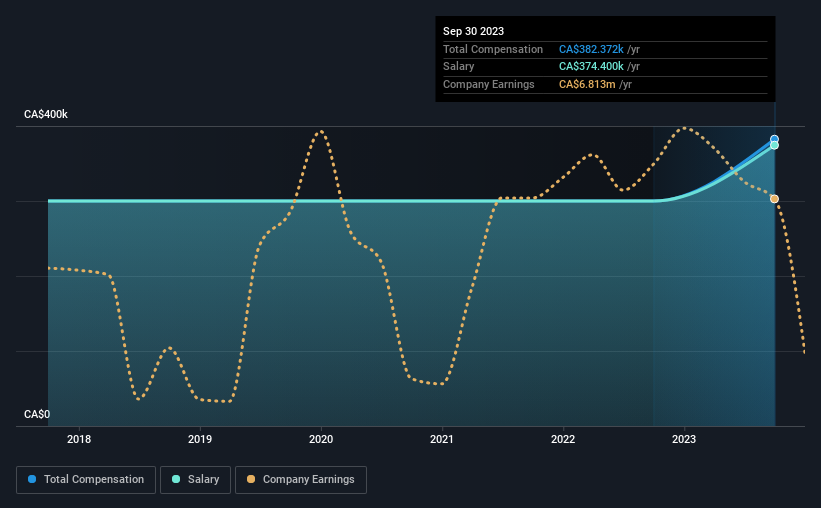Click the blue Total Compensation data point
Screen dimensions: 821x508
click(x=774, y=139)
